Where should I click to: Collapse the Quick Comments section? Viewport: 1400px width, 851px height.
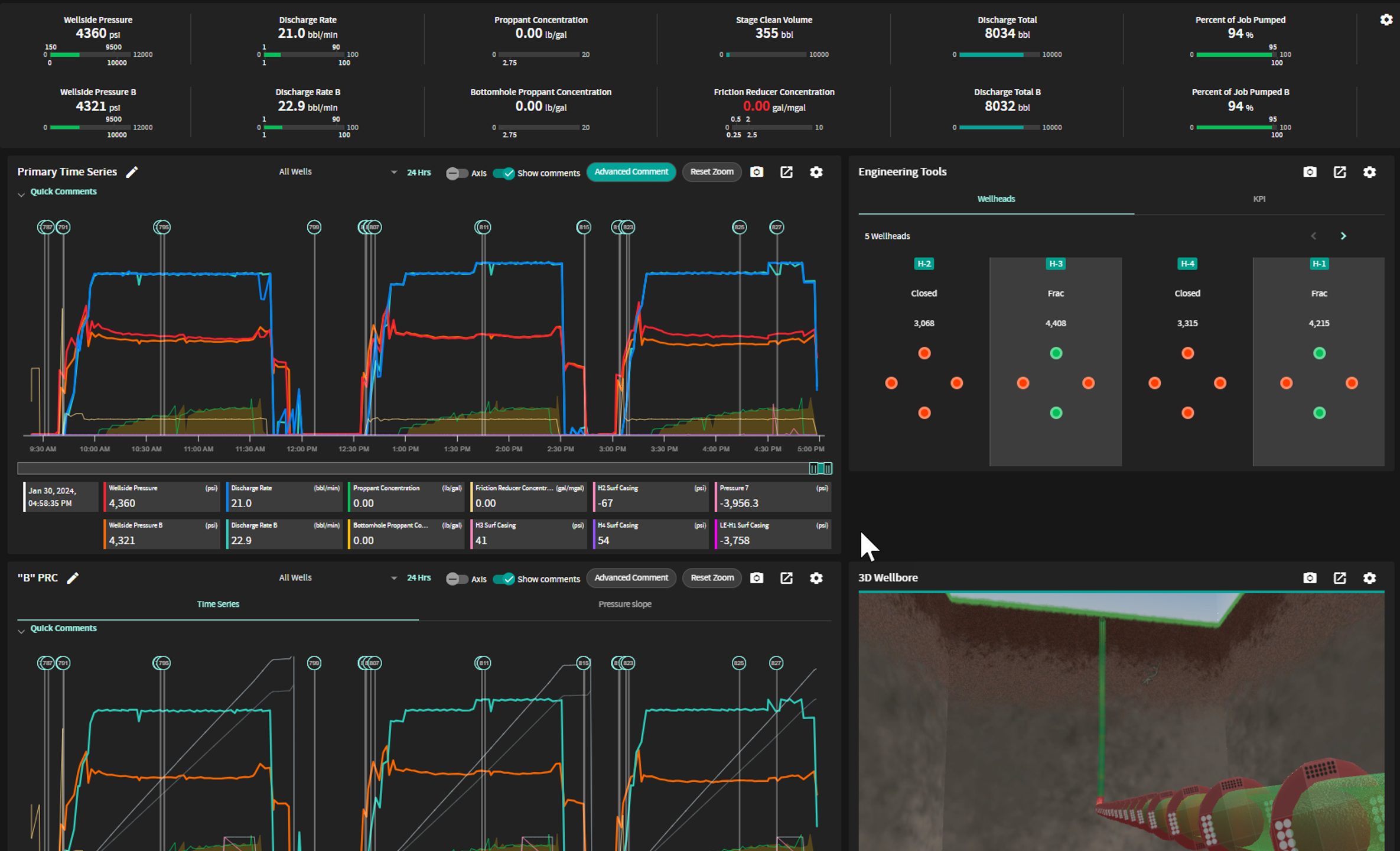tap(21, 194)
